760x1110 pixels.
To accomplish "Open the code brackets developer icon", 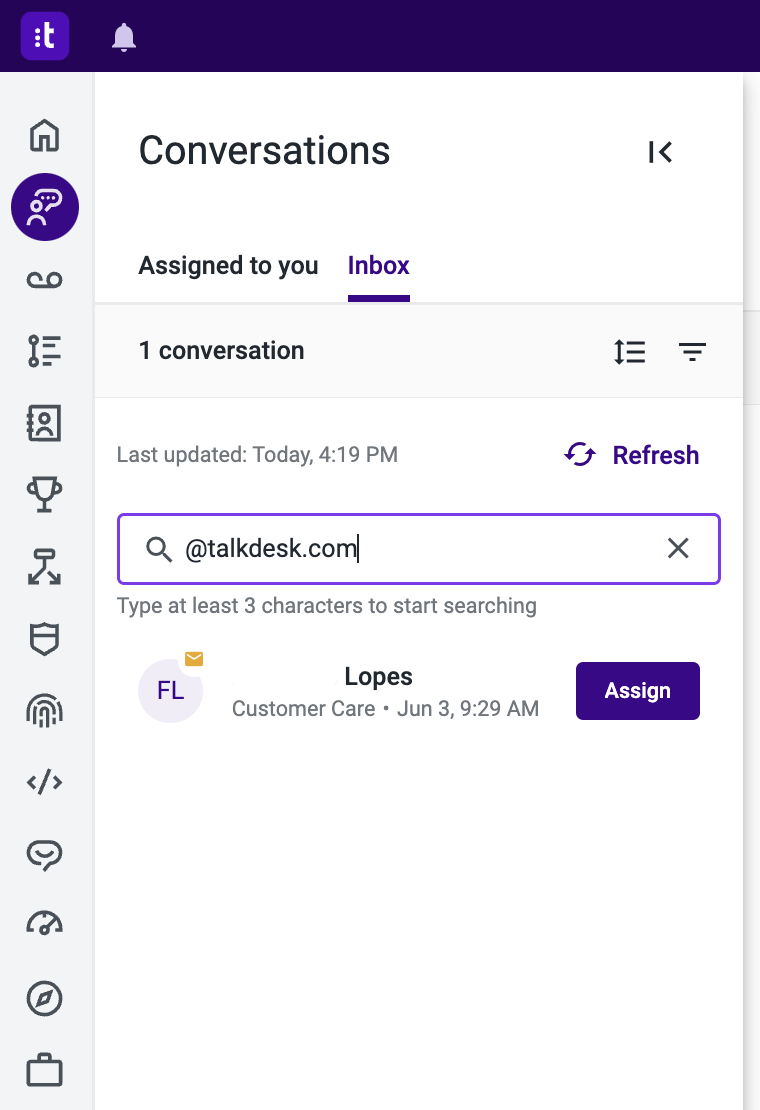I will (45, 782).
